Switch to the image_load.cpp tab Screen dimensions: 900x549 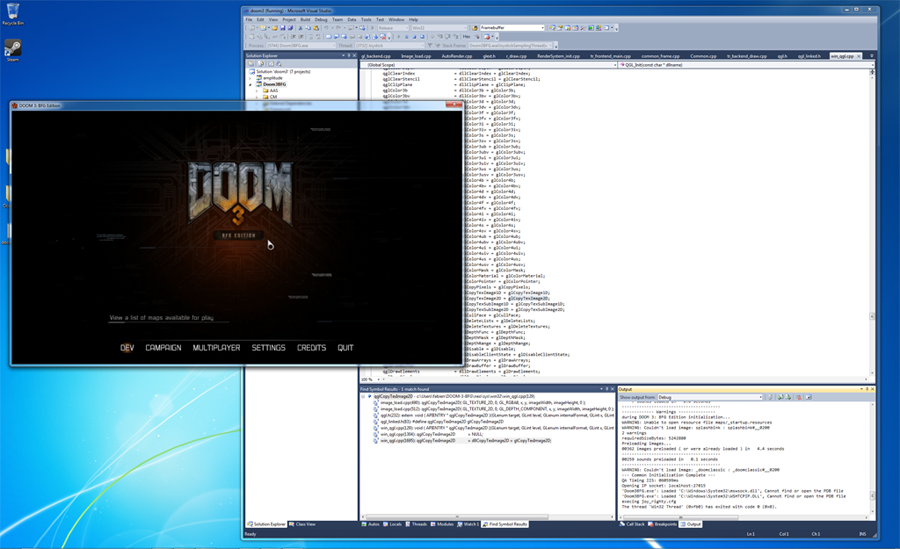(416, 56)
